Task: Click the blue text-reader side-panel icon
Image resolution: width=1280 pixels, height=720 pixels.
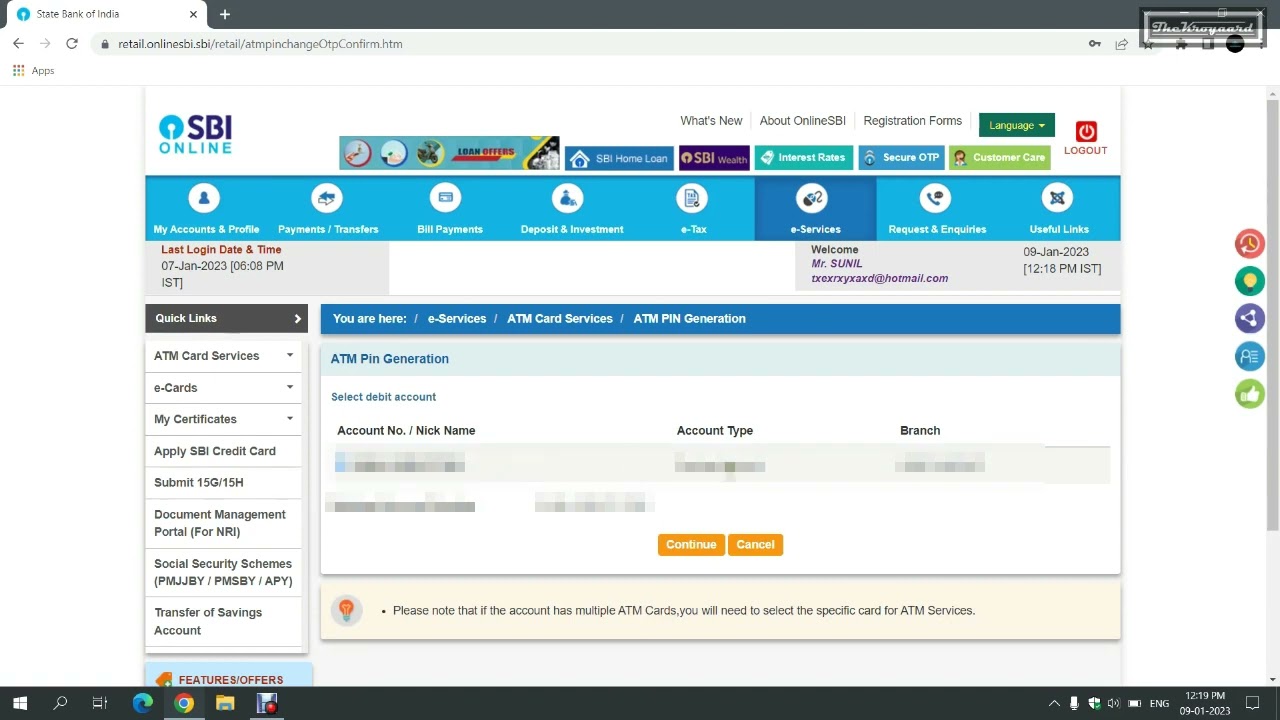Action: (x=1249, y=356)
